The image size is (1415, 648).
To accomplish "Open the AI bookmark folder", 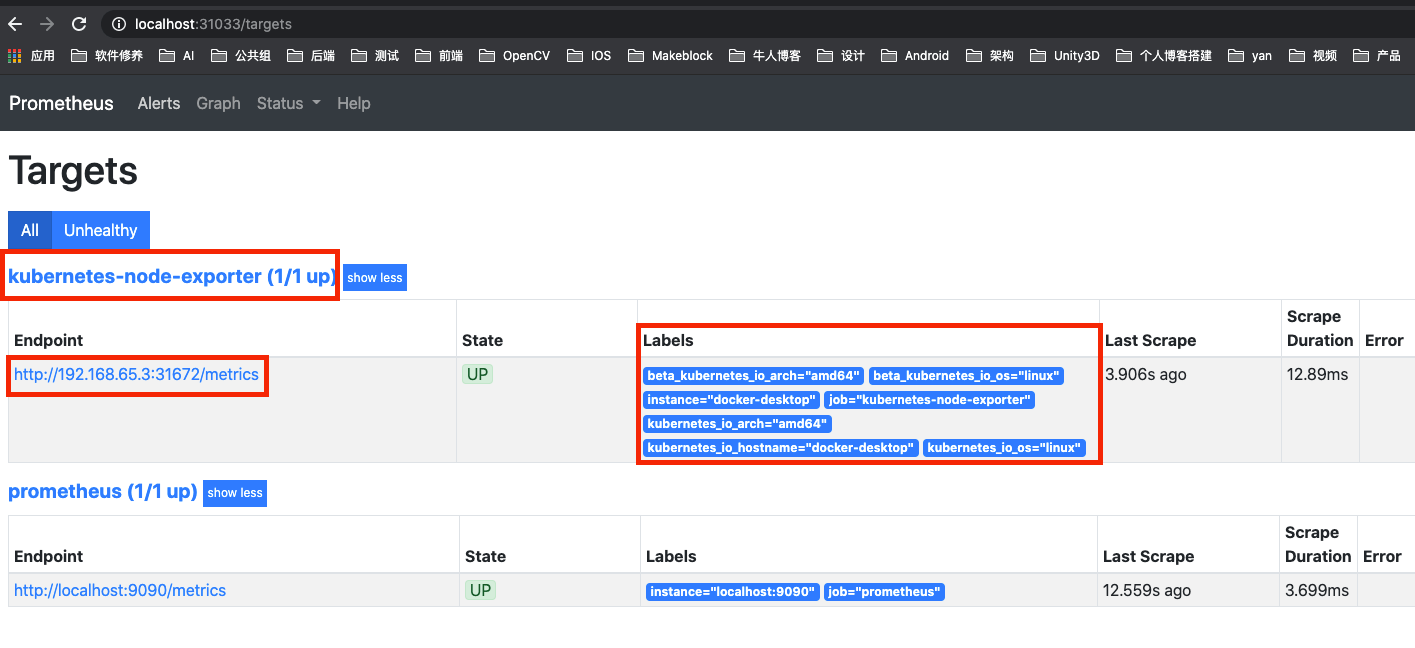I will (x=176, y=56).
